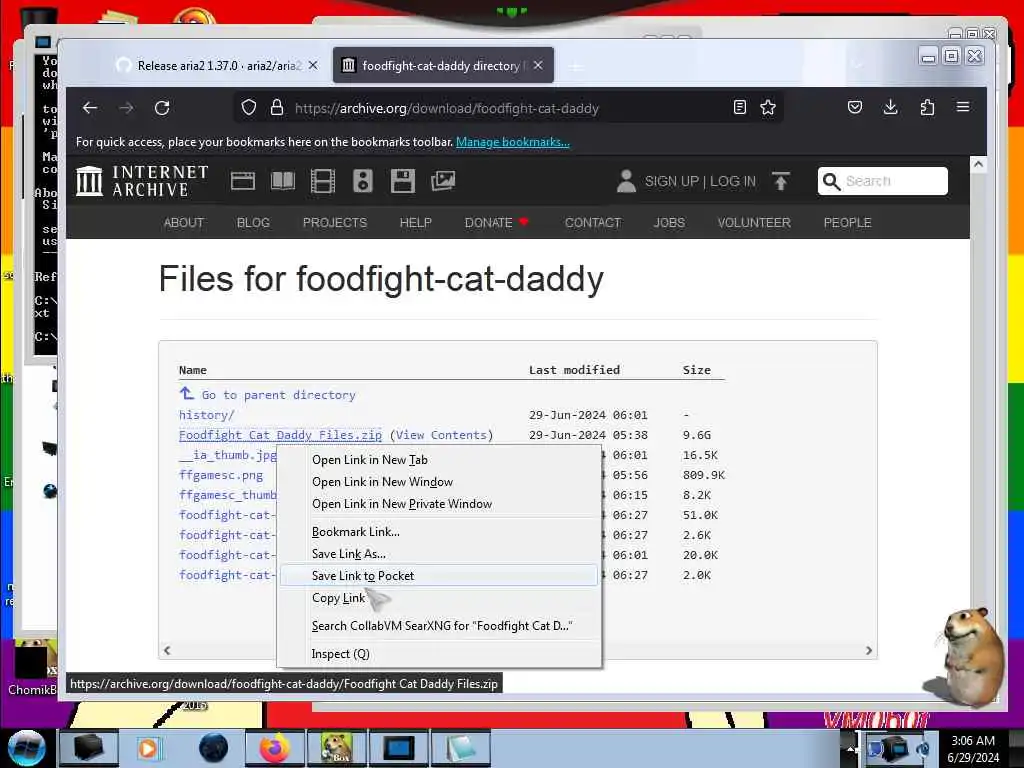Open the Extensions puzzle icon
1024x768 pixels.
927,107
